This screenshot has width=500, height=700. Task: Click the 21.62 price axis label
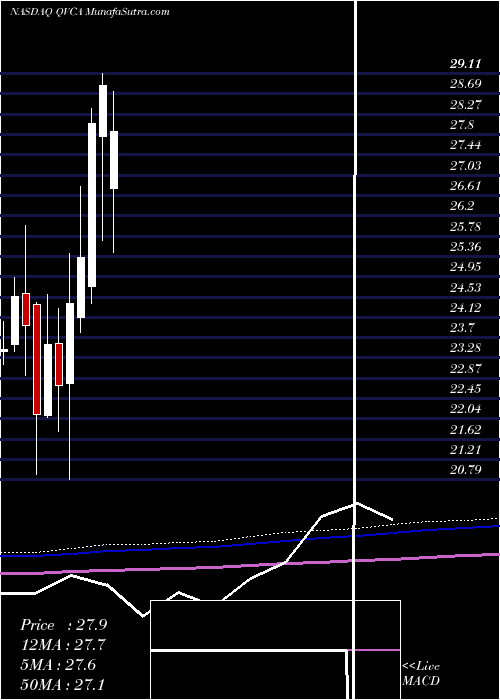tap(465, 430)
